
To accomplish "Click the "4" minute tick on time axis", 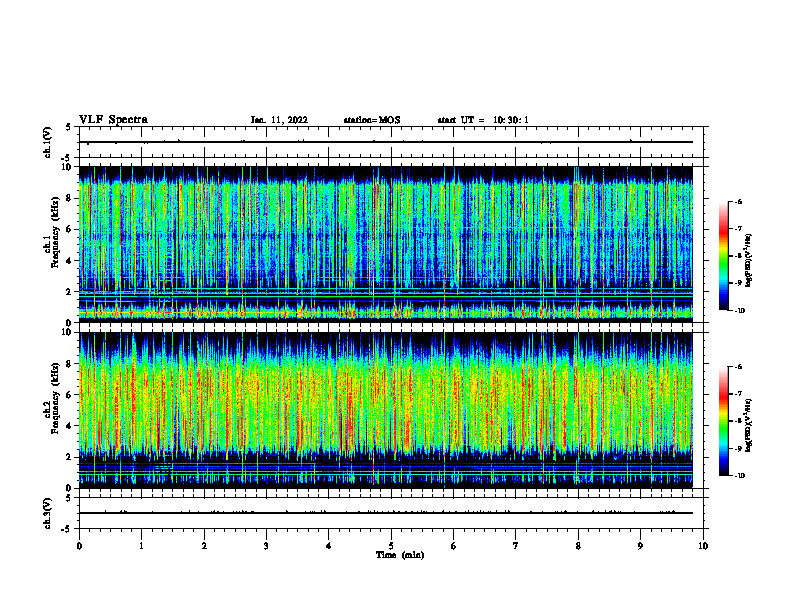I will [329, 546].
